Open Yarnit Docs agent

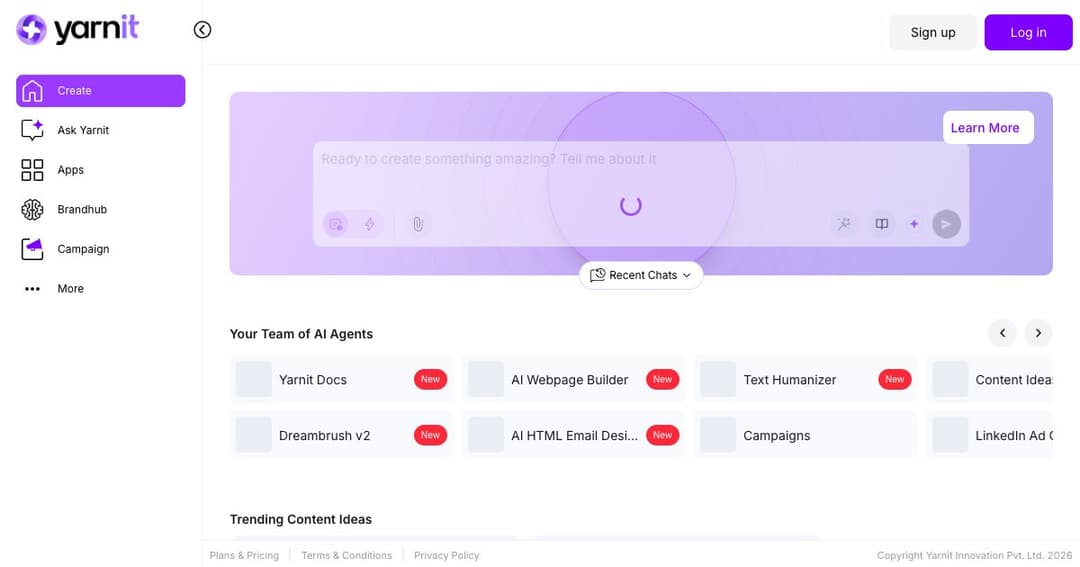(341, 379)
